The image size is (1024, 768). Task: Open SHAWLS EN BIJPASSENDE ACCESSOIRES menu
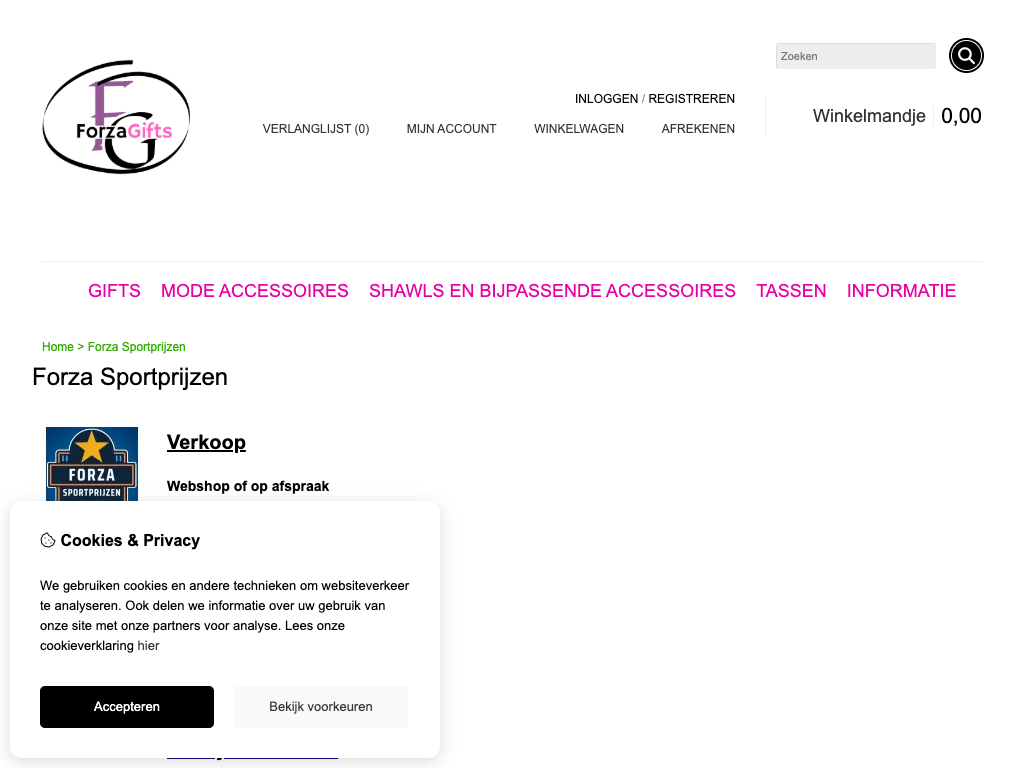coord(552,291)
